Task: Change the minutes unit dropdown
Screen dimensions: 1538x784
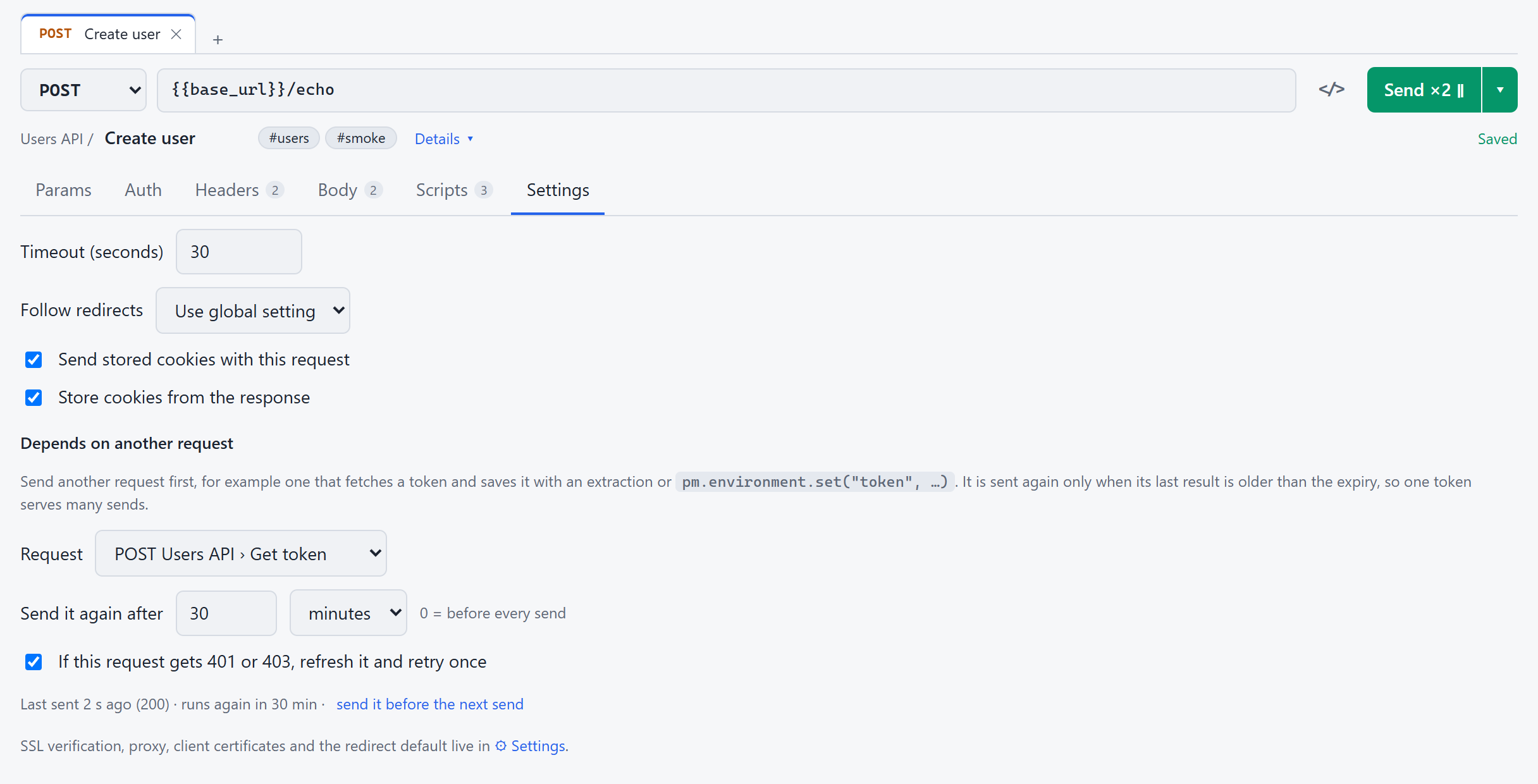Action: click(348, 613)
